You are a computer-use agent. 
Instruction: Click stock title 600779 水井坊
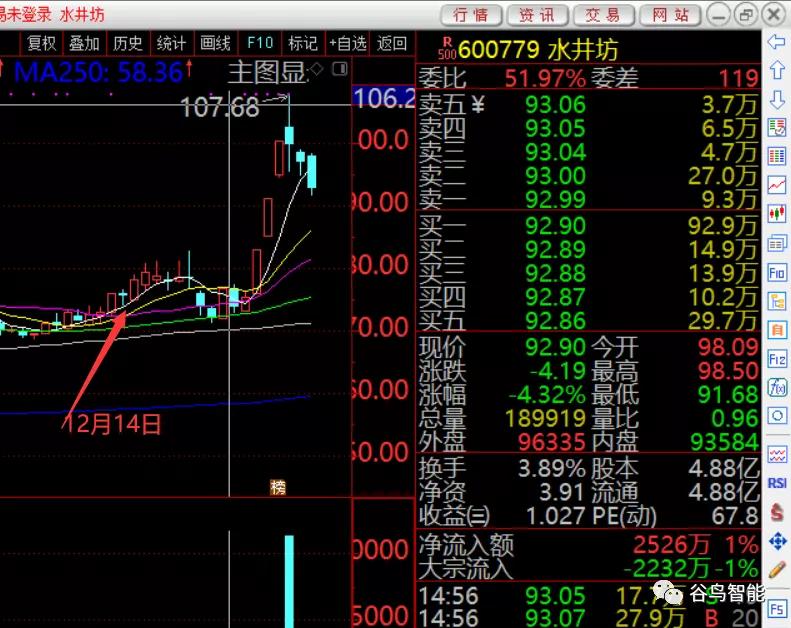(x=538, y=49)
